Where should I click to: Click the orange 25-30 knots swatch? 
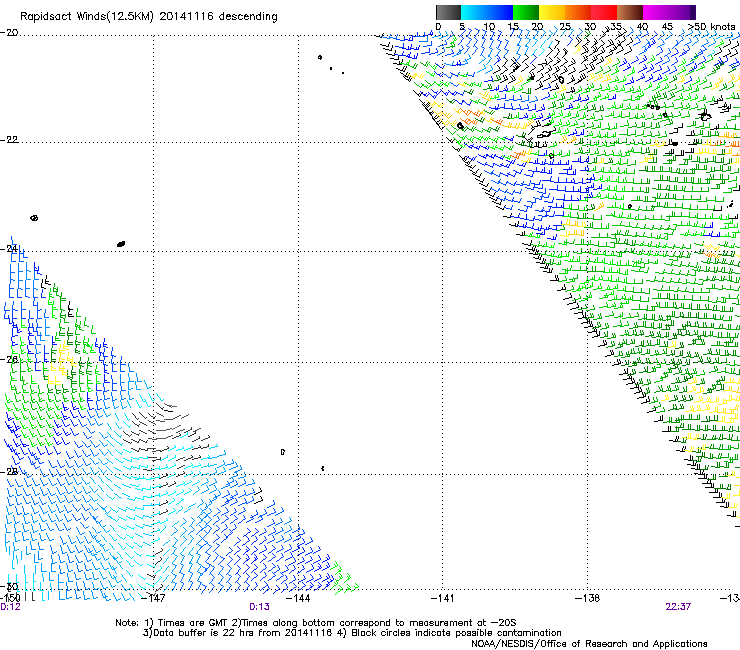click(578, 12)
